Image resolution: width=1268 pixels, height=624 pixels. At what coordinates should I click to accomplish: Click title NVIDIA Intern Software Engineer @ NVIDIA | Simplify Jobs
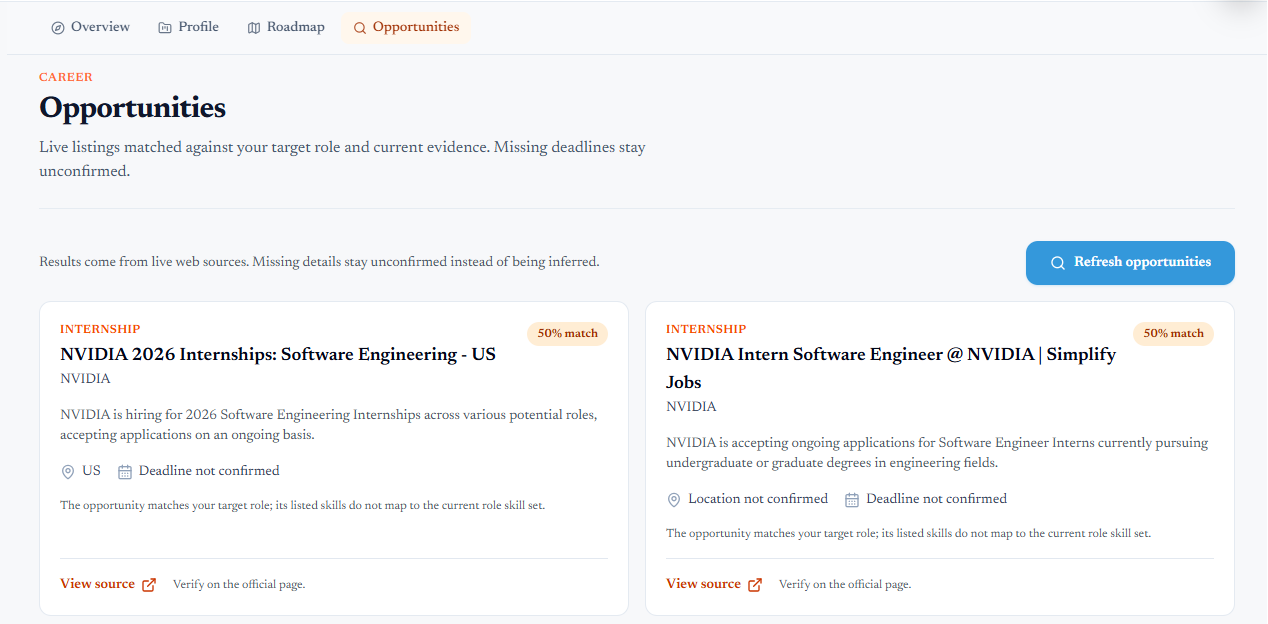tap(891, 368)
